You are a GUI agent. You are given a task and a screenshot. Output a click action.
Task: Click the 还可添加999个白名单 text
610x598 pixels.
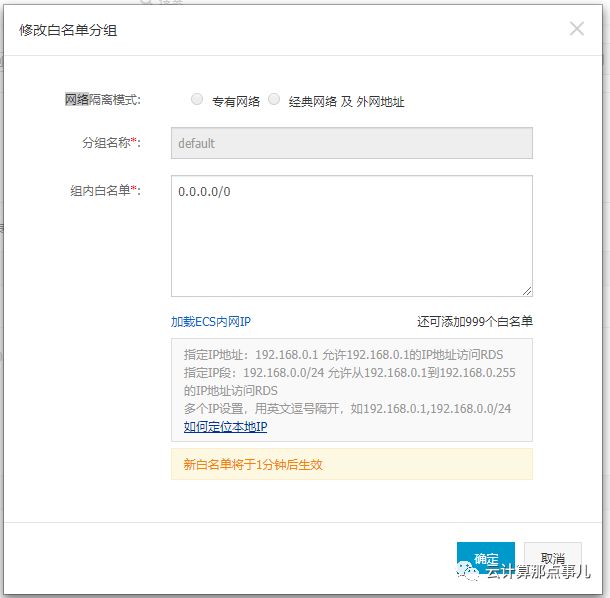pyautogui.click(x=475, y=322)
